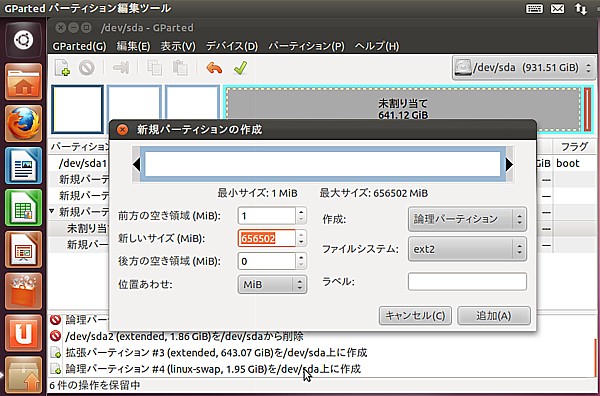Click the white partition size bar in dialog
Image resolution: width=600 pixels, height=396 pixels.
[323, 164]
